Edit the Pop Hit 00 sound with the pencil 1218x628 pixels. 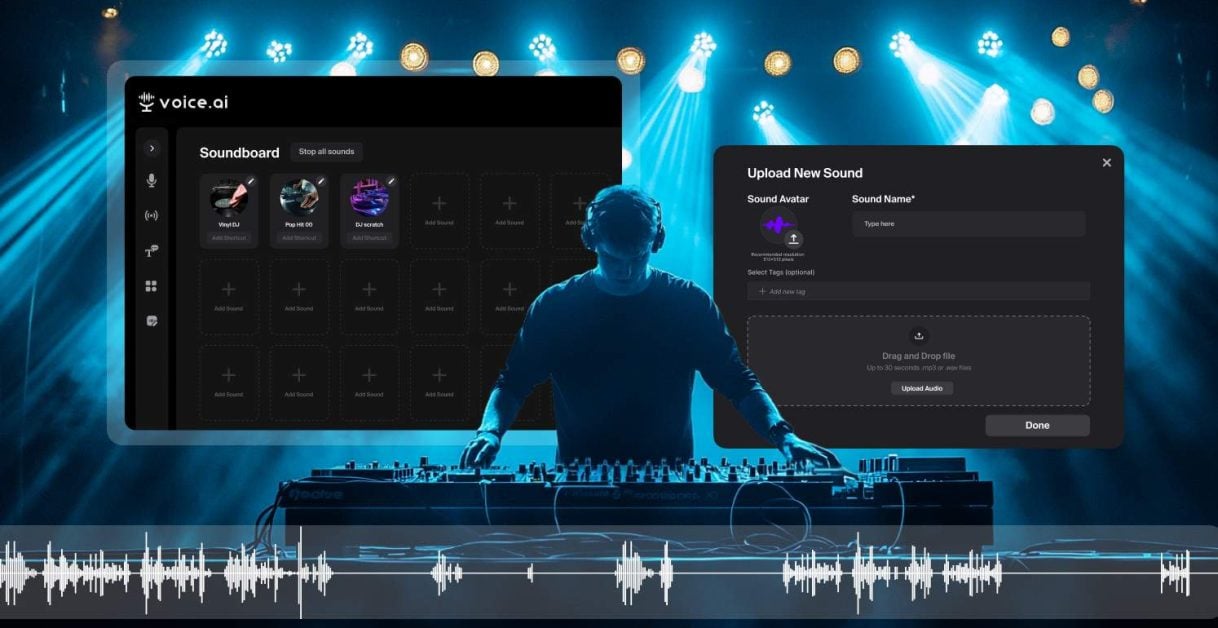pos(321,180)
